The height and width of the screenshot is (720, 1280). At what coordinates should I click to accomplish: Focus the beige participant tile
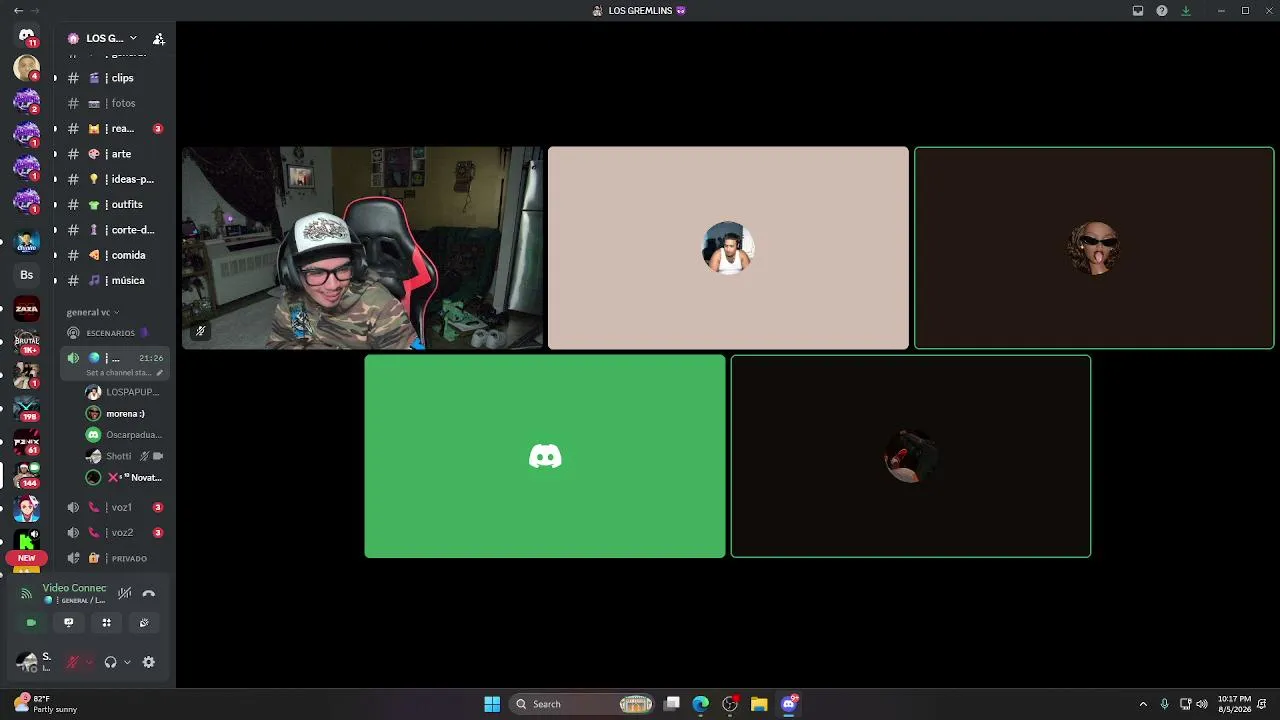click(728, 248)
